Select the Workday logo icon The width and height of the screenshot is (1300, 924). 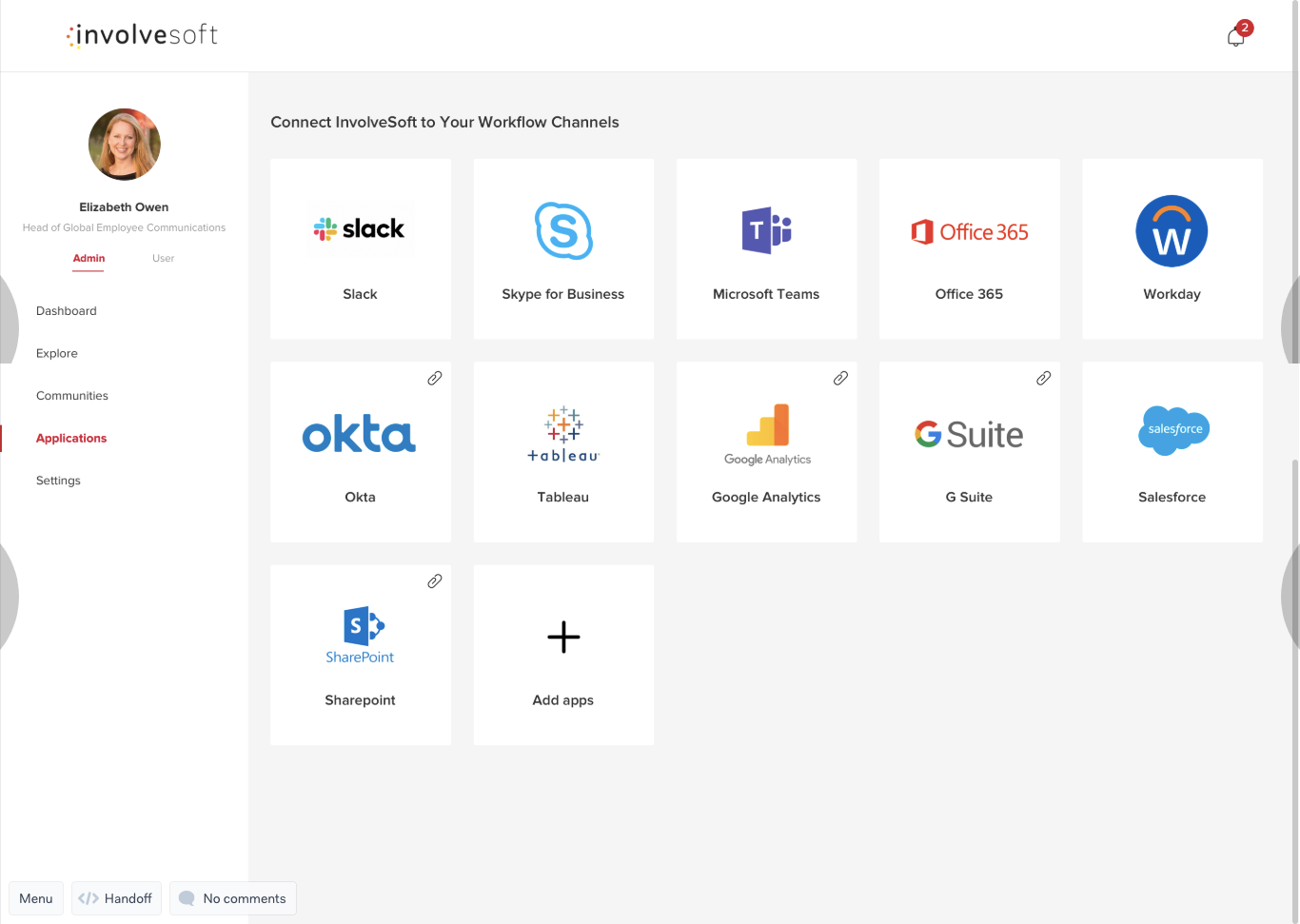point(1172,231)
